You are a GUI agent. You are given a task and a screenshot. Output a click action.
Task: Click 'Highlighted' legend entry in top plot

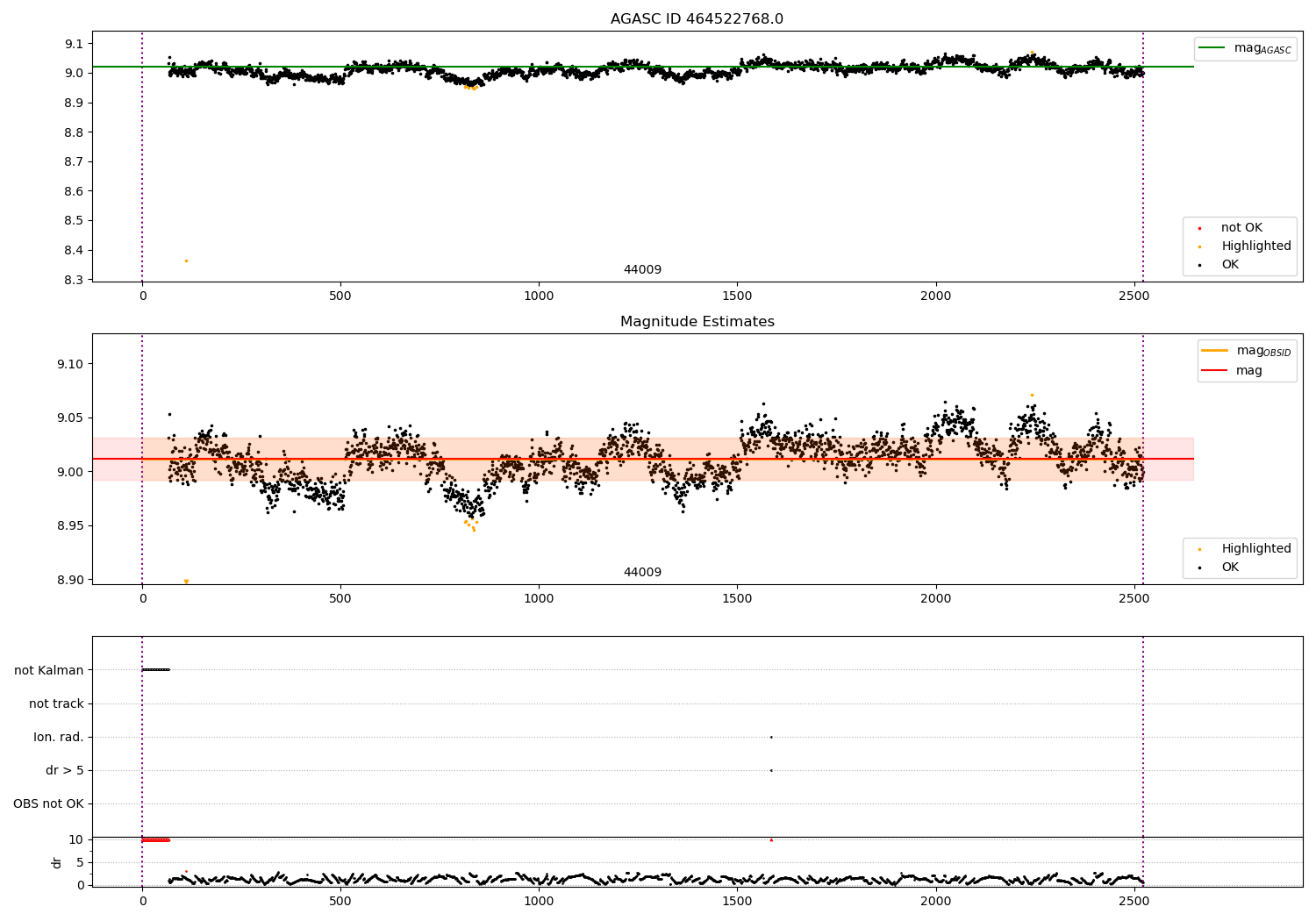[1256, 246]
